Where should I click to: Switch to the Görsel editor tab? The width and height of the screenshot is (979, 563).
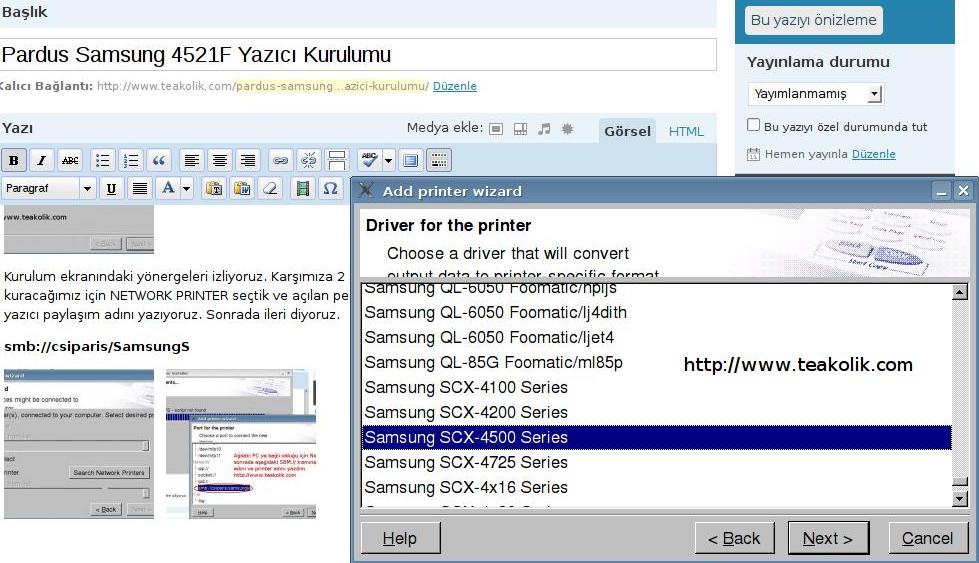627,131
